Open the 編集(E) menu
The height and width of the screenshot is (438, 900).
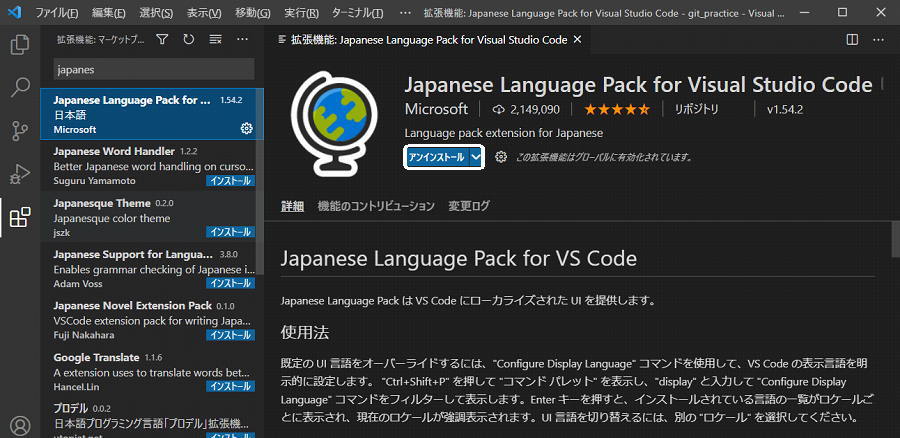coord(108,13)
